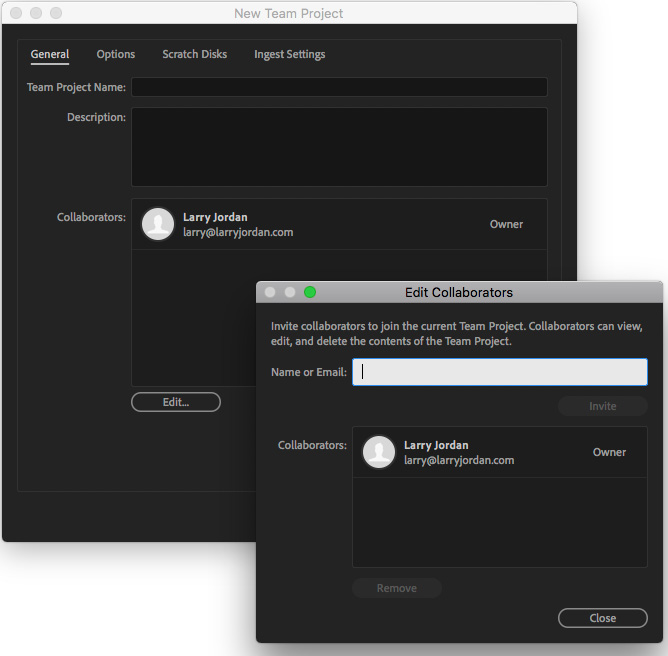Click larry@larryjordan.com in New Team Project list
Screen dimensions: 668x656
[x=238, y=233]
